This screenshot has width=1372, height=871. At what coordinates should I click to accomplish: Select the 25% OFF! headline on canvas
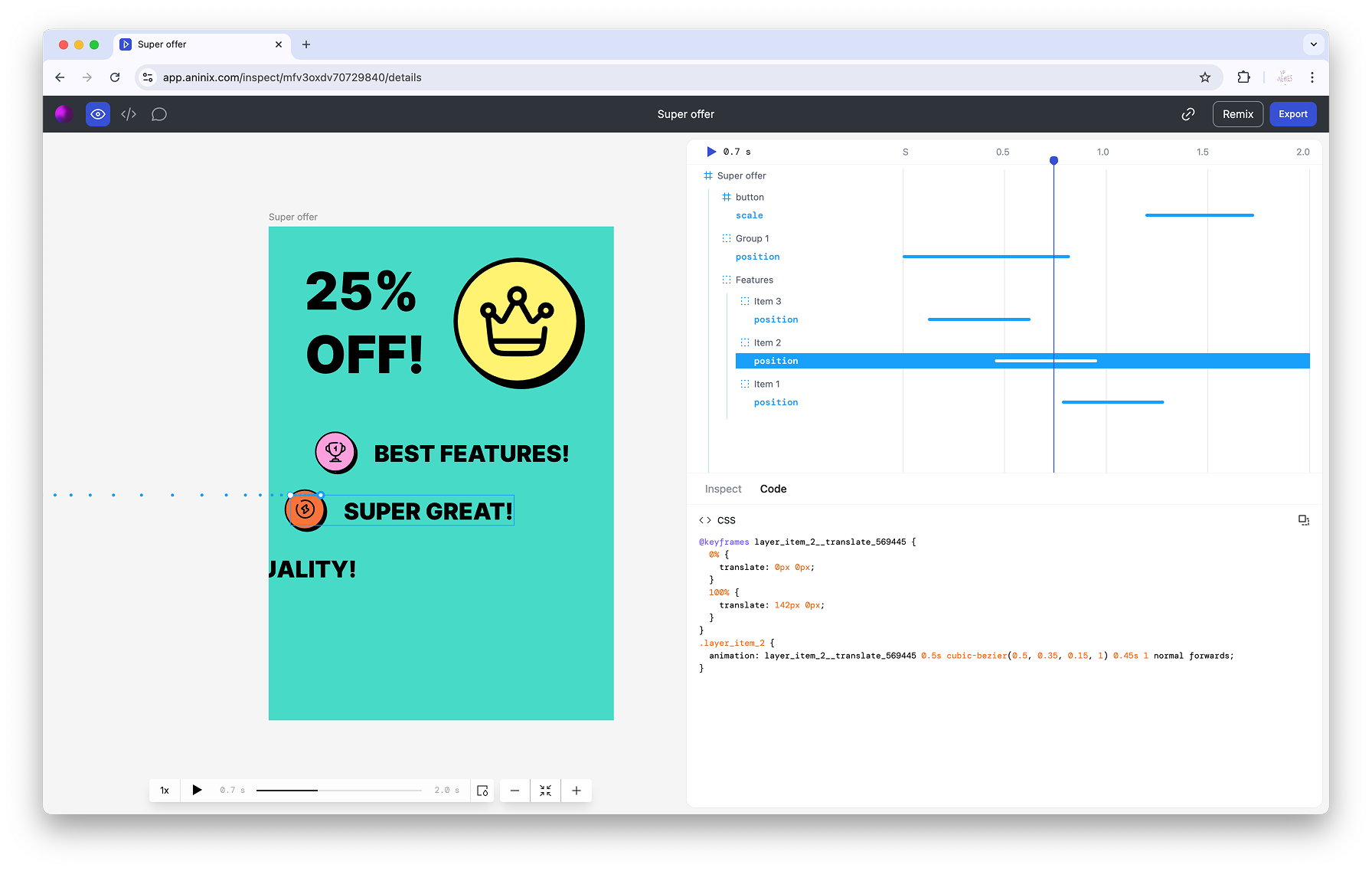tap(364, 323)
